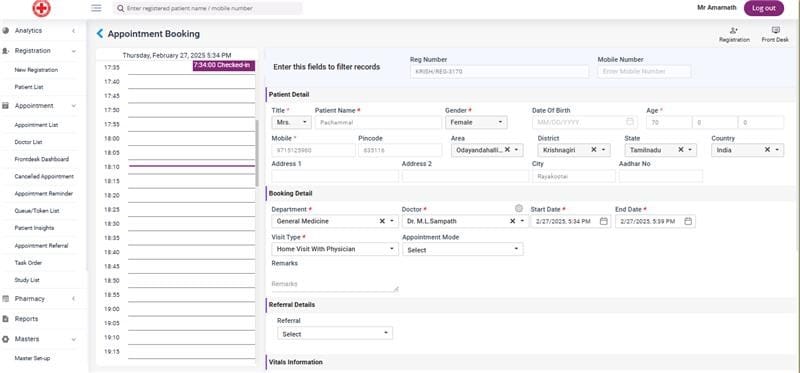This screenshot has width=800, height=373.
Task: Click the search magnifier icon
Action: [x=120, y=8]
